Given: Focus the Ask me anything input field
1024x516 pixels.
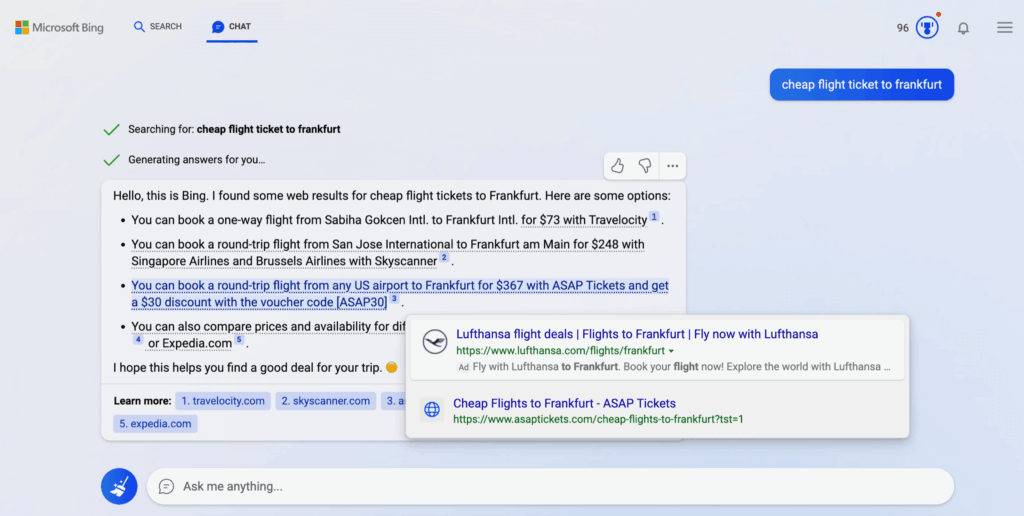Looking at the screenshot, I should pyautogui.click(x=550, y=487).
